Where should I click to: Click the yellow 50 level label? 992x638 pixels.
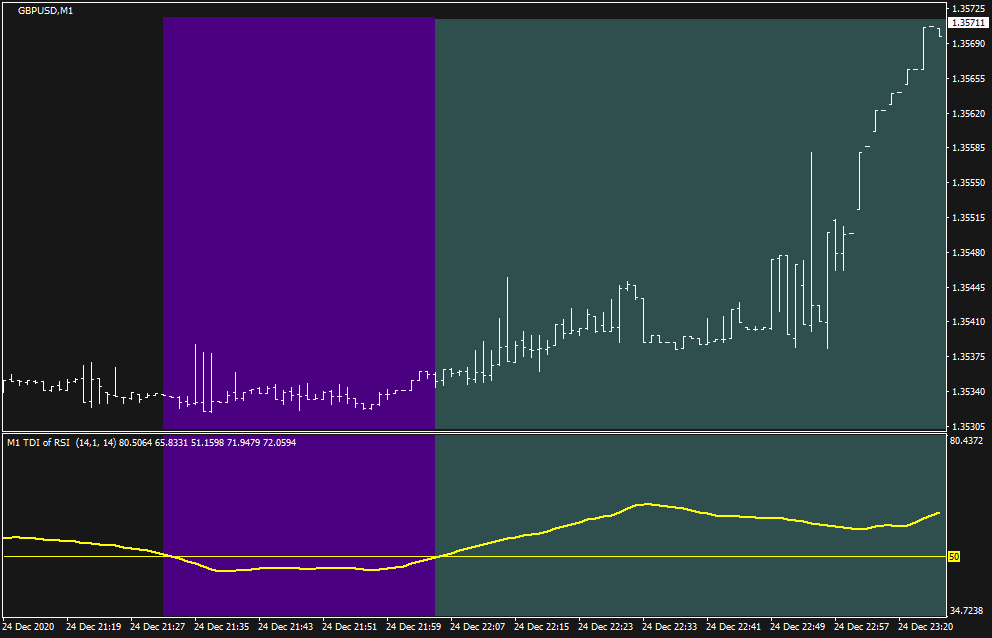click(954, 557)
